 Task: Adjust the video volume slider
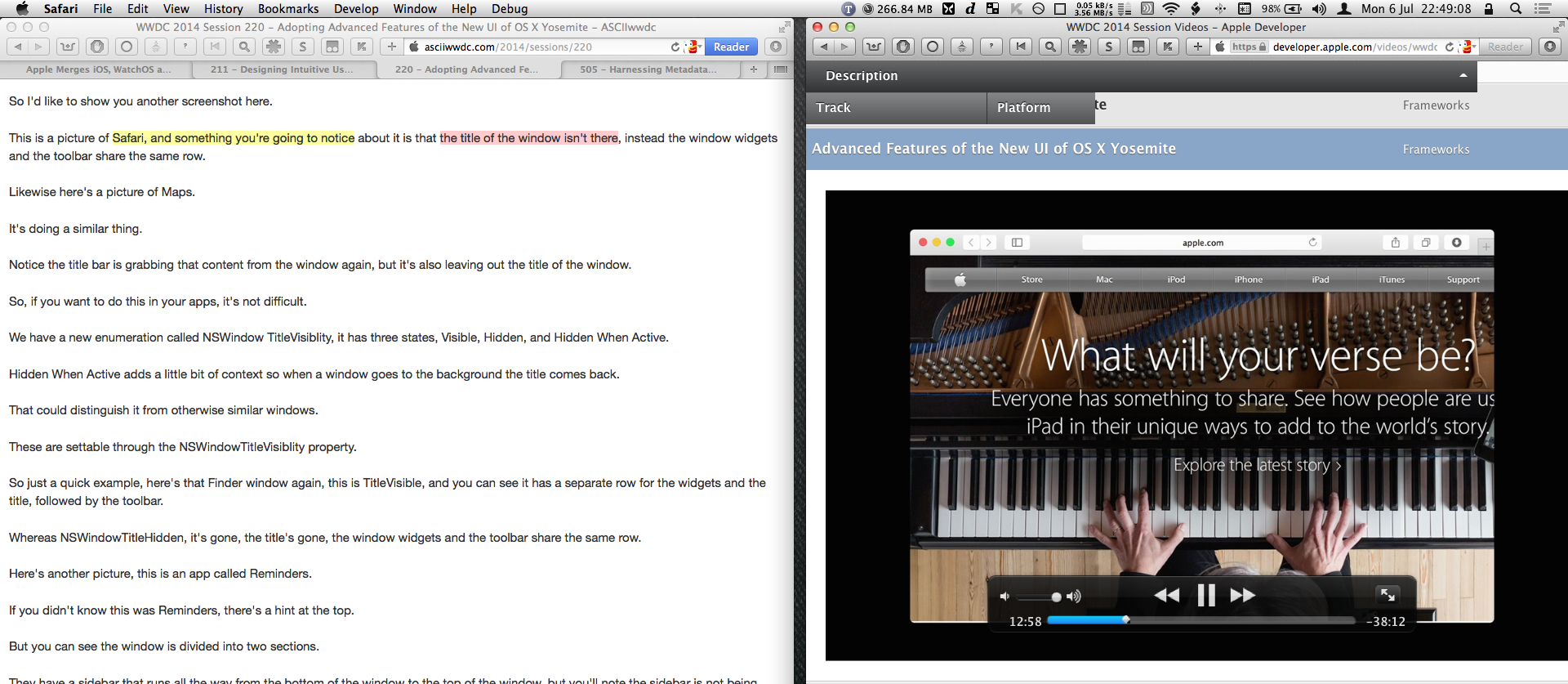coord(1039,597)
